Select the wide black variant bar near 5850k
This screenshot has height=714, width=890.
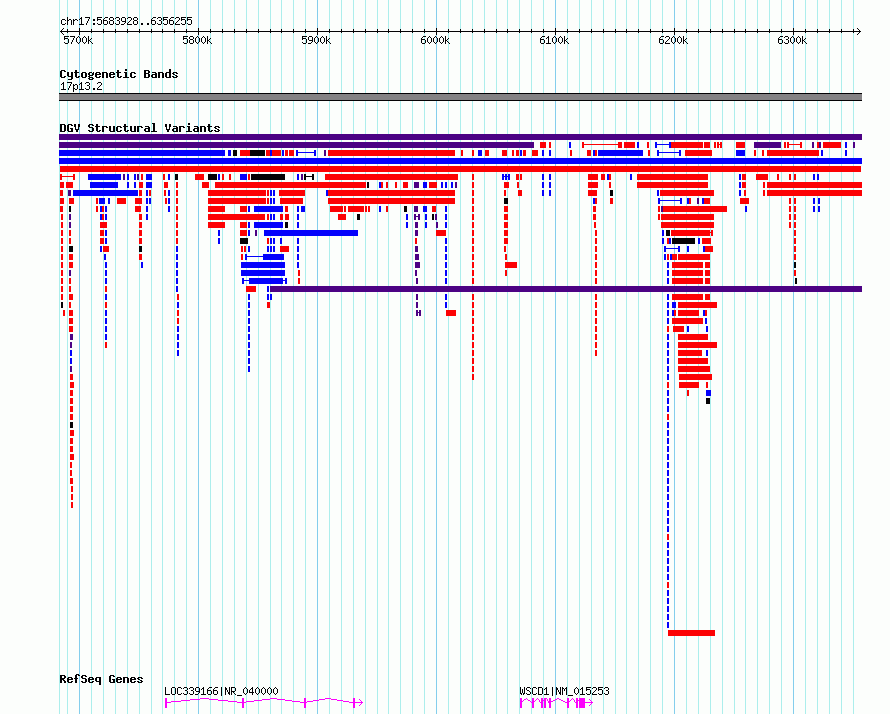(268, 177)
